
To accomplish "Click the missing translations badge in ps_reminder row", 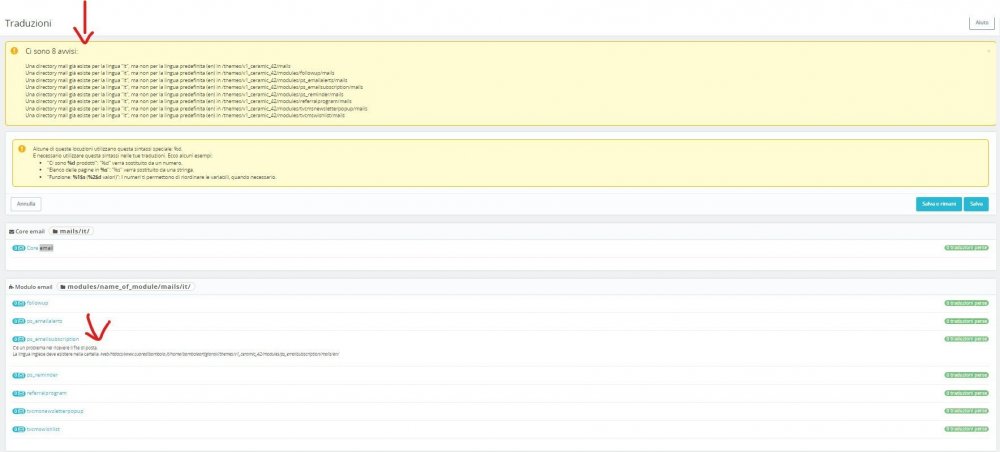I will pyautogui.click(x=966, y=375).
